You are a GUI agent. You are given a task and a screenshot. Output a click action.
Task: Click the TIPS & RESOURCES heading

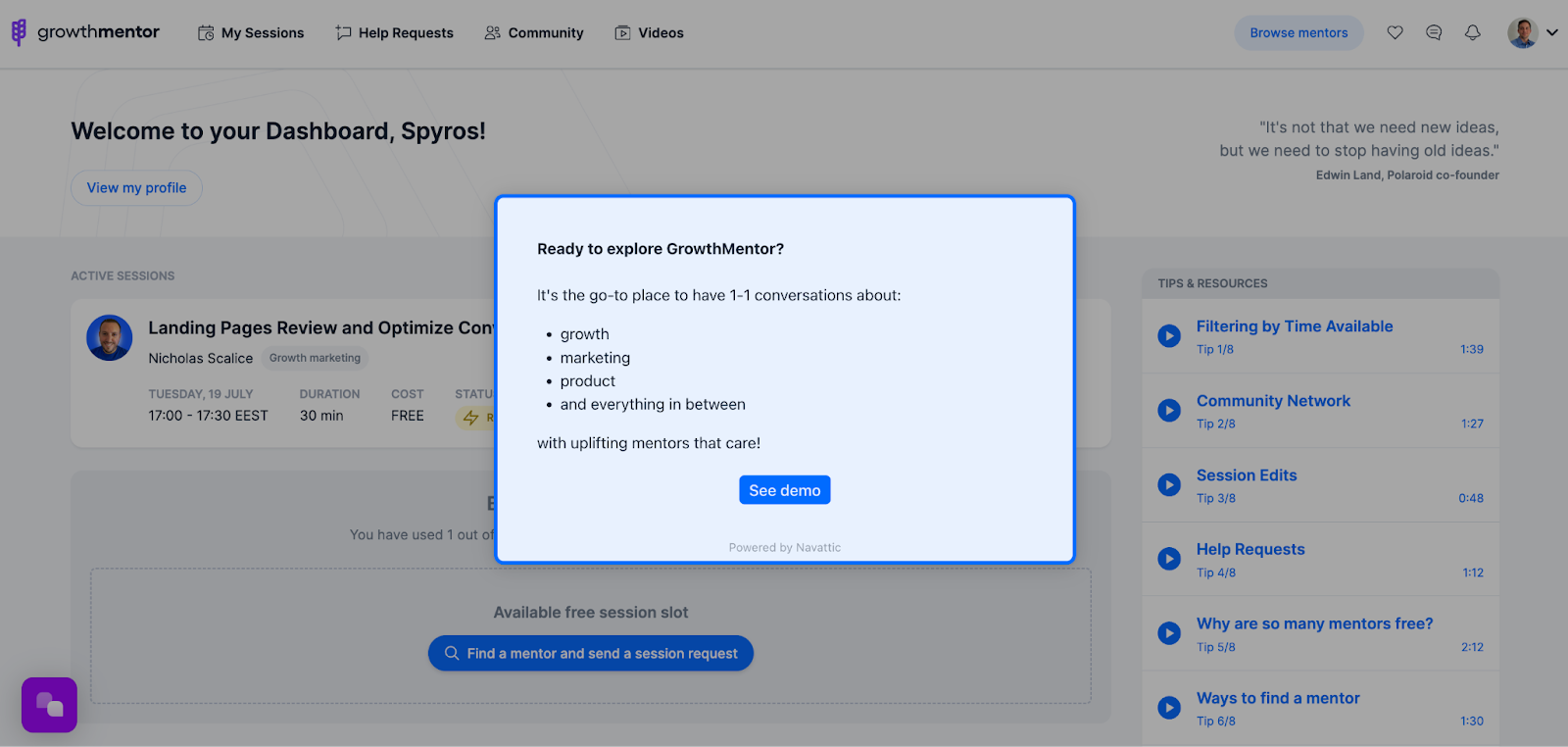tap(1212, 283)
